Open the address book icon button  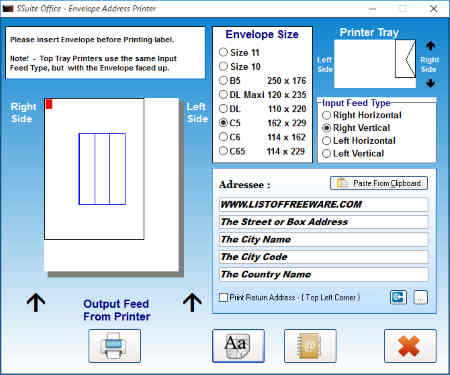(x=310, y=346)
